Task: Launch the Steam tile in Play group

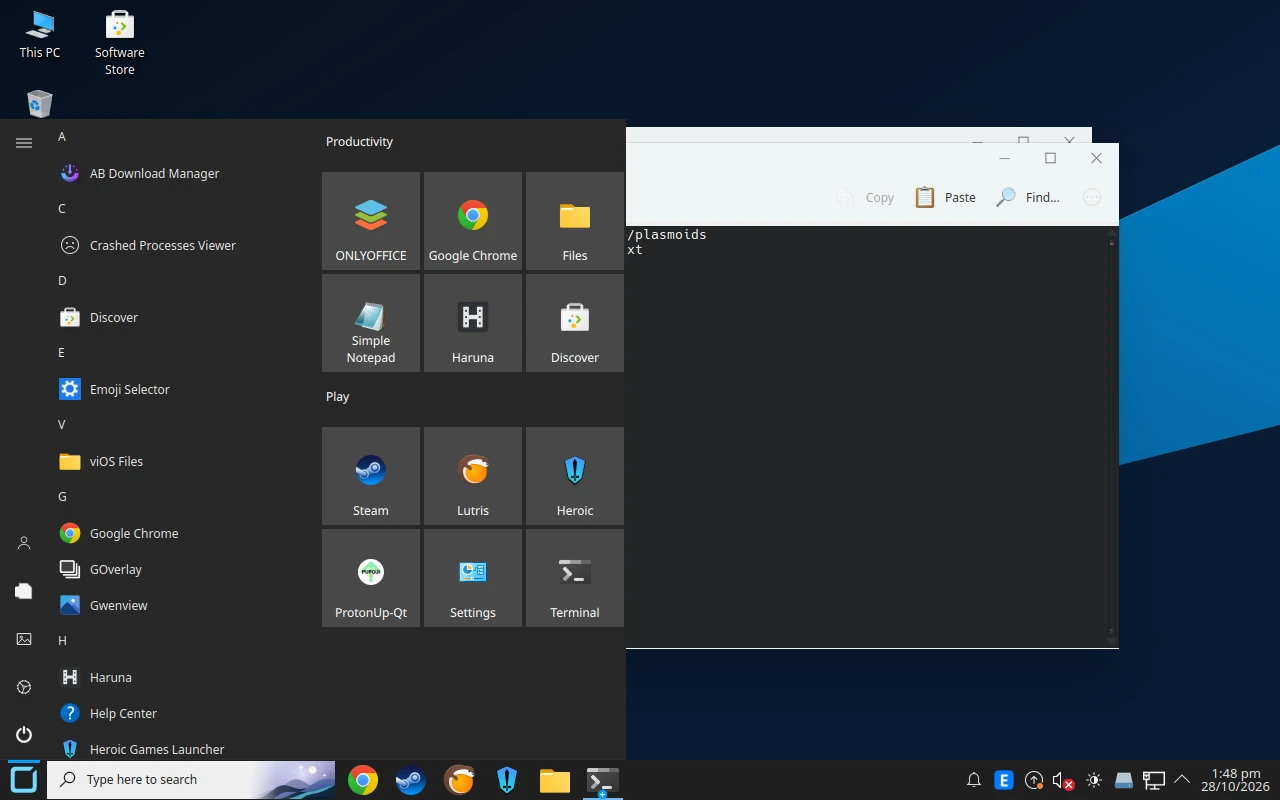Action: coord(371,476)
